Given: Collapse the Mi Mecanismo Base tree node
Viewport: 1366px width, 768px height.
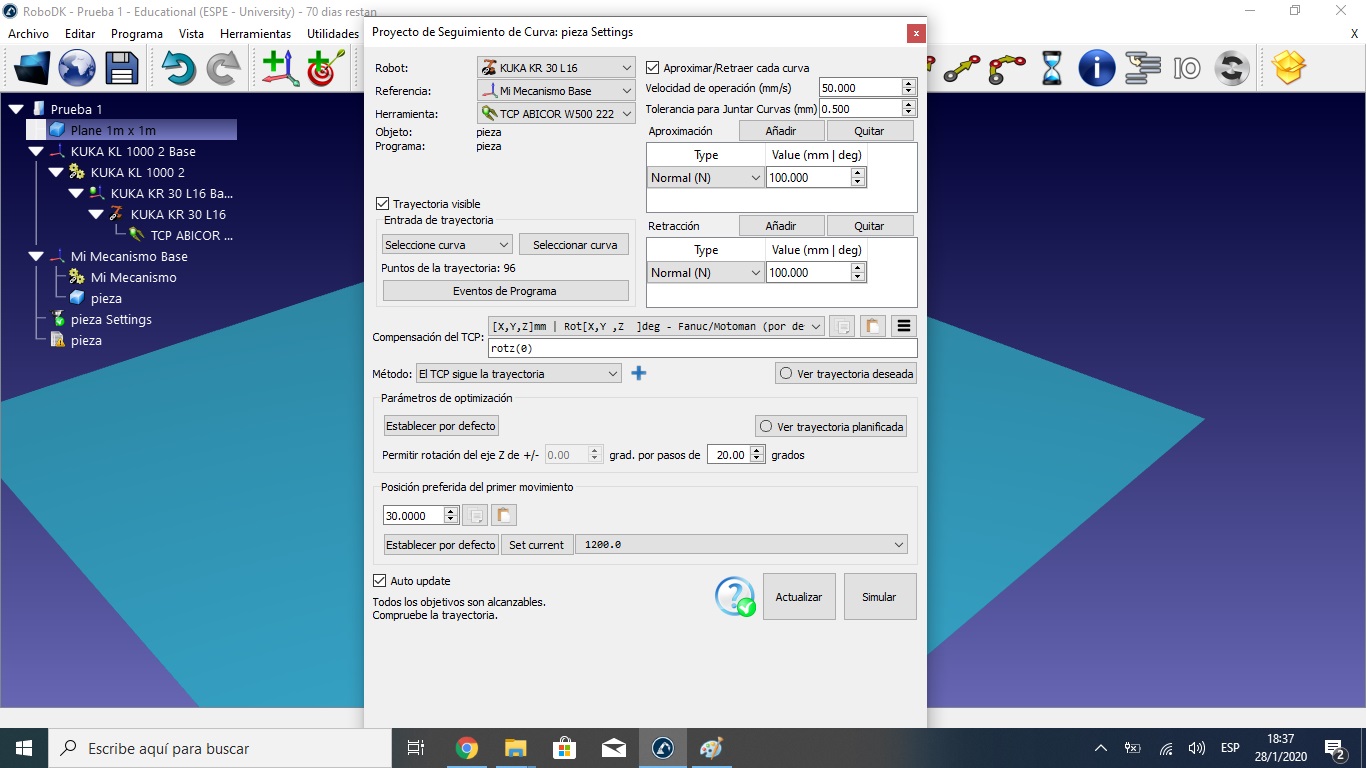Looking at the screenshot, I should 36,257.
